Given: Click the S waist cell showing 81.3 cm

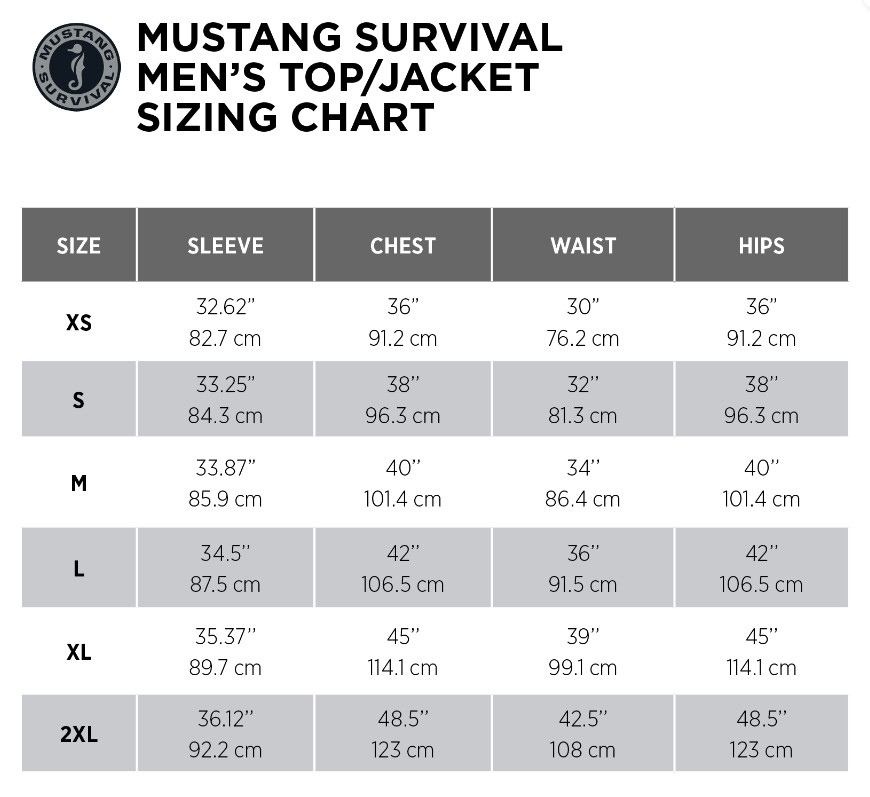Looking at the screenshot, I should [x=583, y=415].
